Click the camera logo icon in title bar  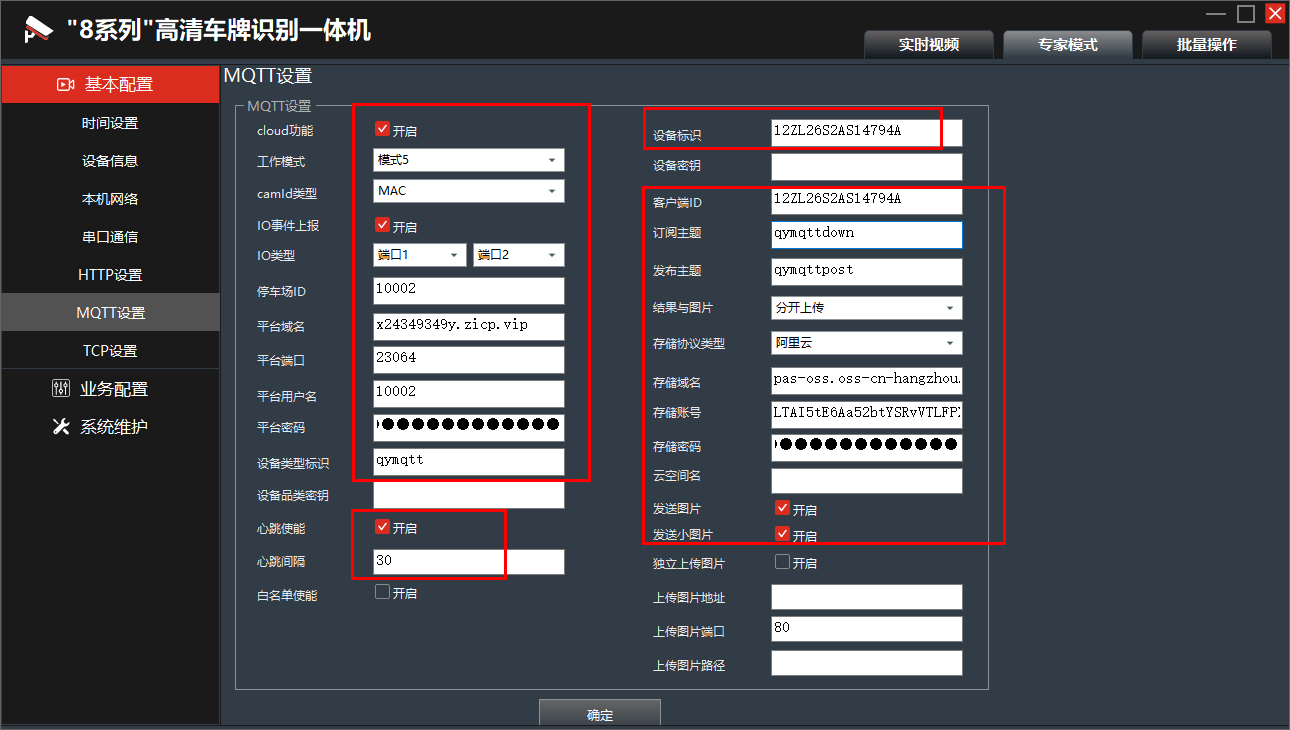coord(38,28)
